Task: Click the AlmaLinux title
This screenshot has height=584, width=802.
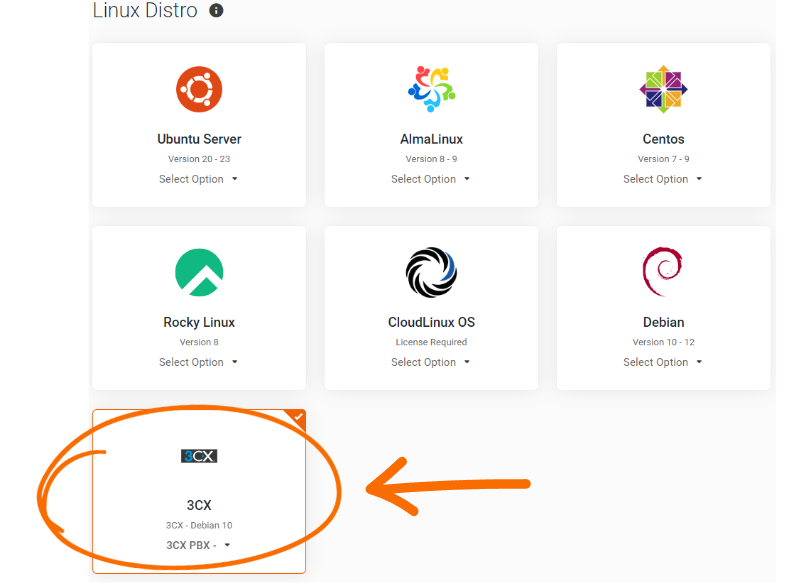Action: (x=431, y=139)
